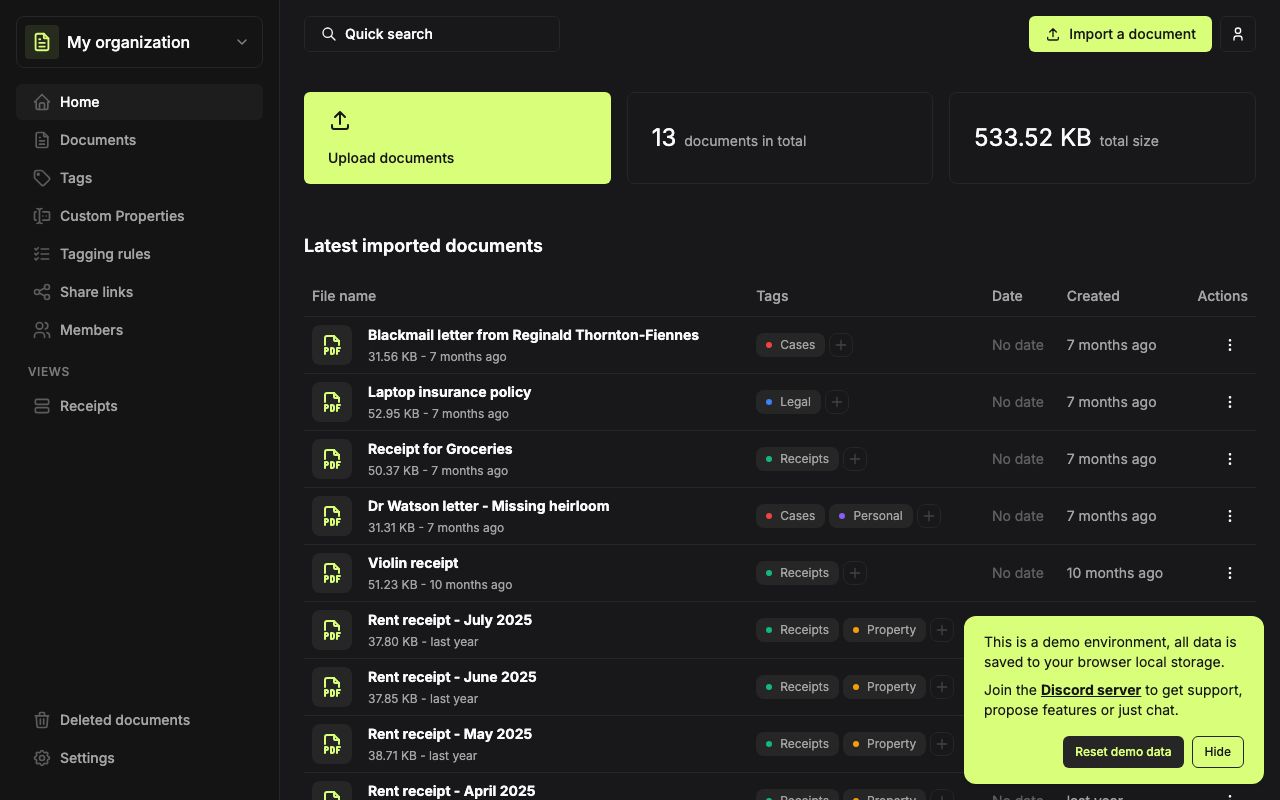Click Receipts tag on Receipt for Groceries
This screenshot has width=1280, height=800.
tap(797, 459)
